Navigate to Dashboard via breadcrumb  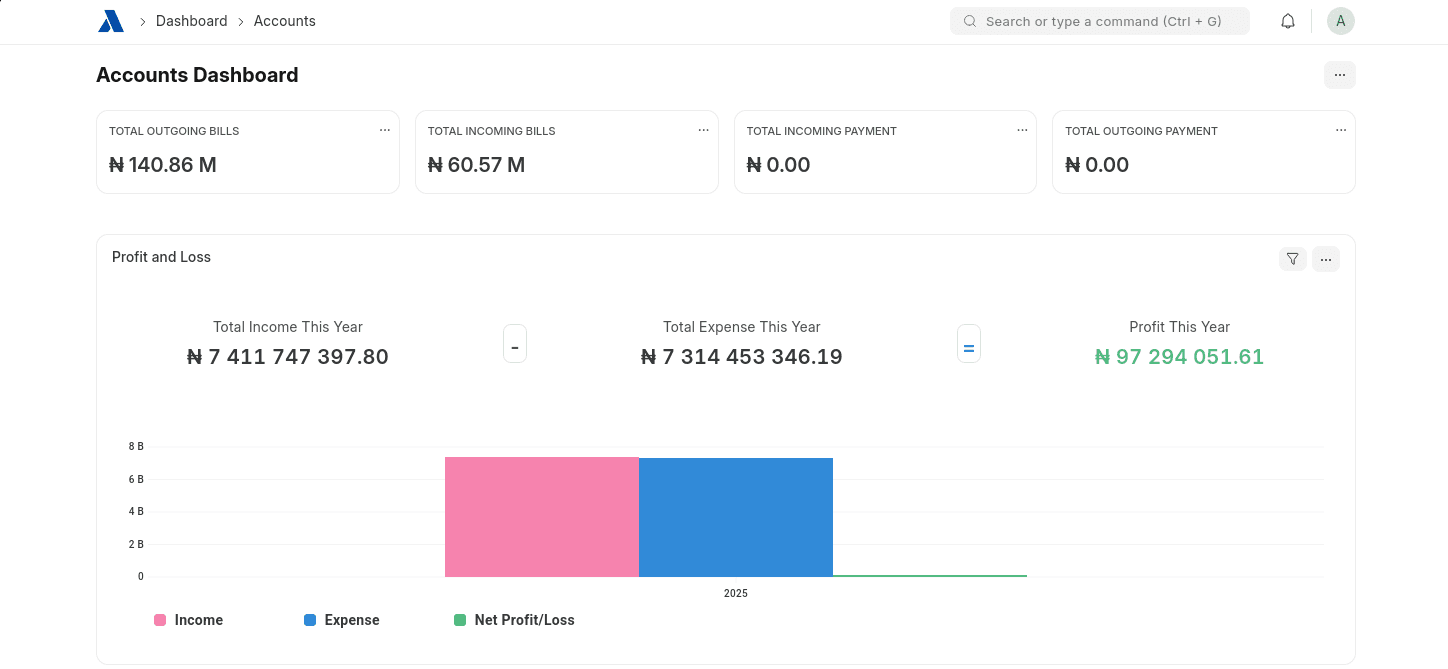tap(192, 20)
